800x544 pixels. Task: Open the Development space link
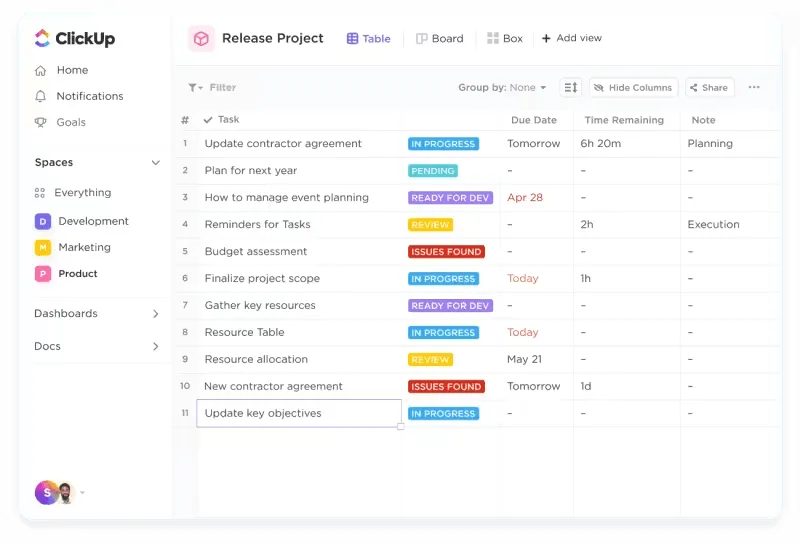[x=93, y=221]
